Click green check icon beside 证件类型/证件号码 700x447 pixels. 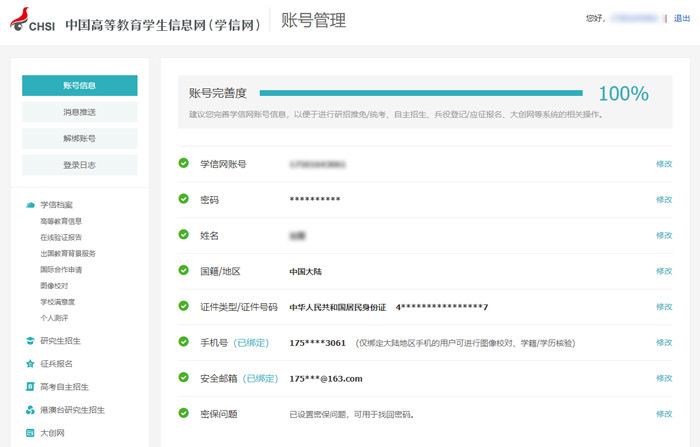point(183,306)
